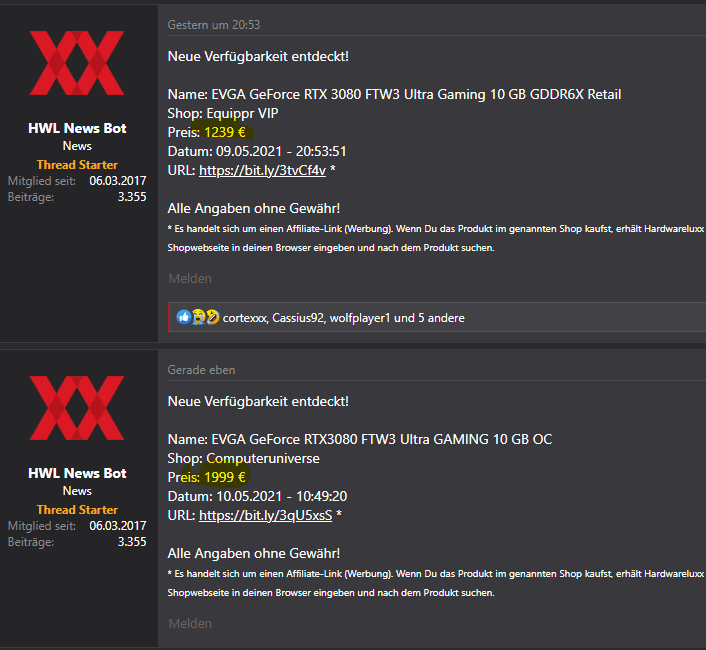
Task: Open cortexxx's profile from the reactions list
Action: 244,318
